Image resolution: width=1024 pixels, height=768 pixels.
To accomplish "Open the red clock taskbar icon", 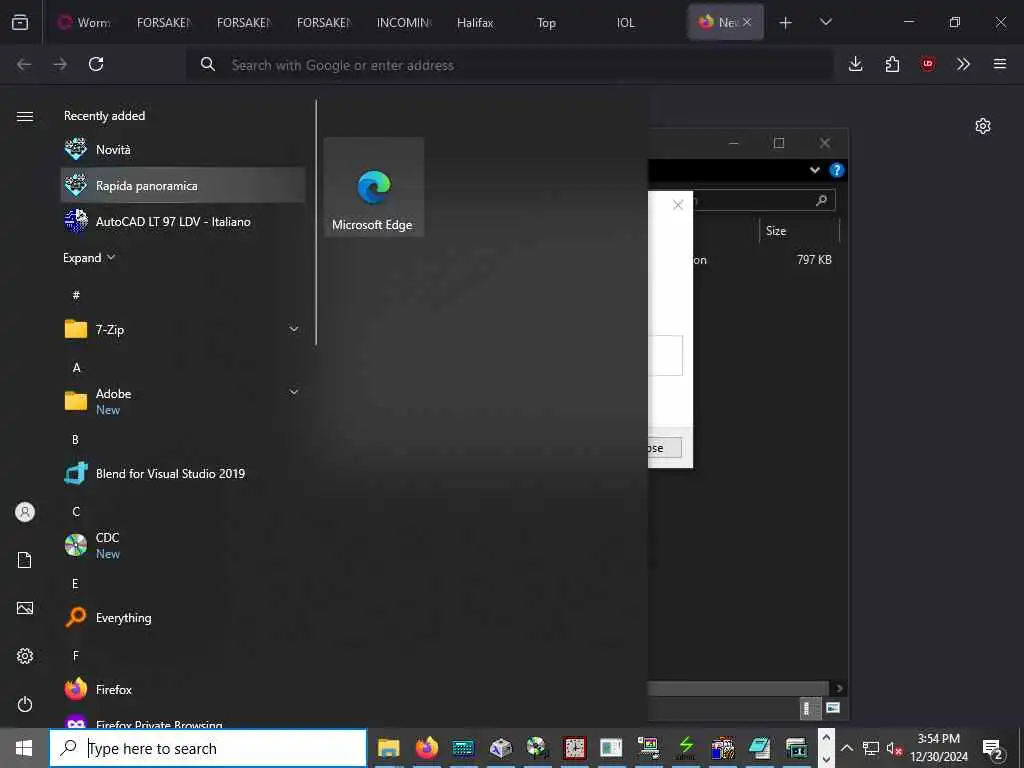I will click(x=574, y=748).
